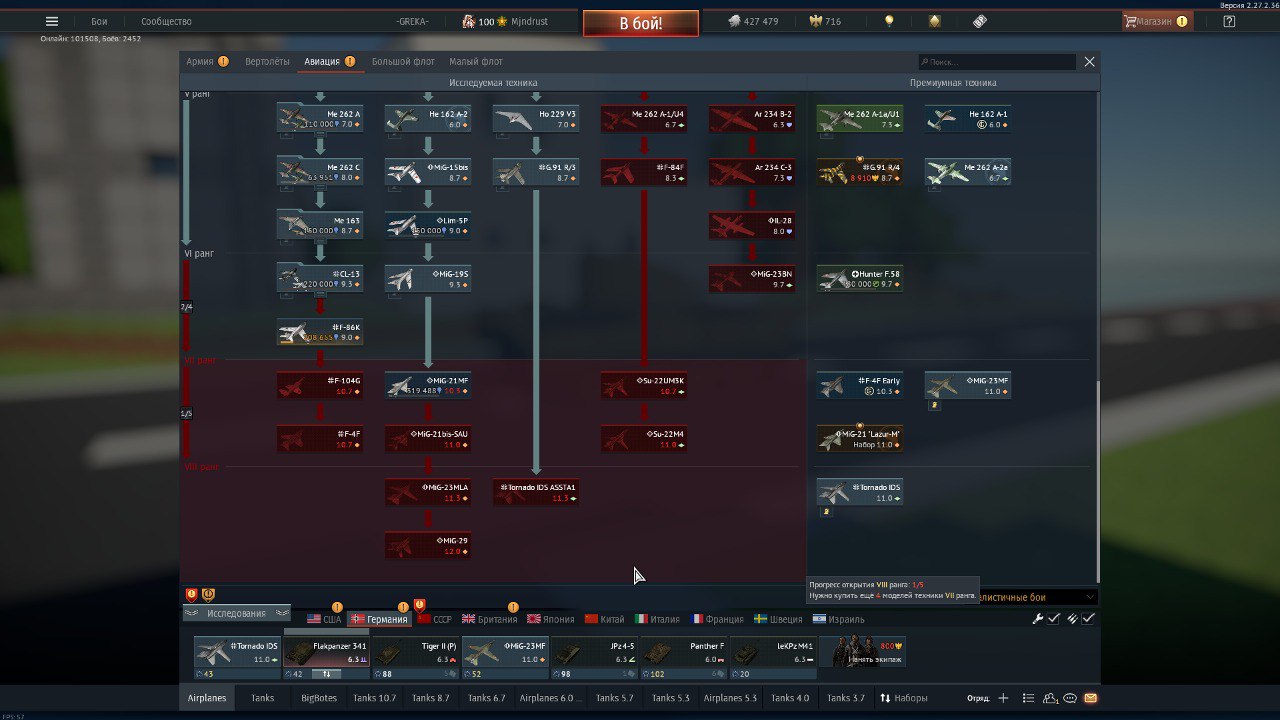Open the Бои menu
The width and height of the screenshot is (1280, 720).
coord(99,21)
